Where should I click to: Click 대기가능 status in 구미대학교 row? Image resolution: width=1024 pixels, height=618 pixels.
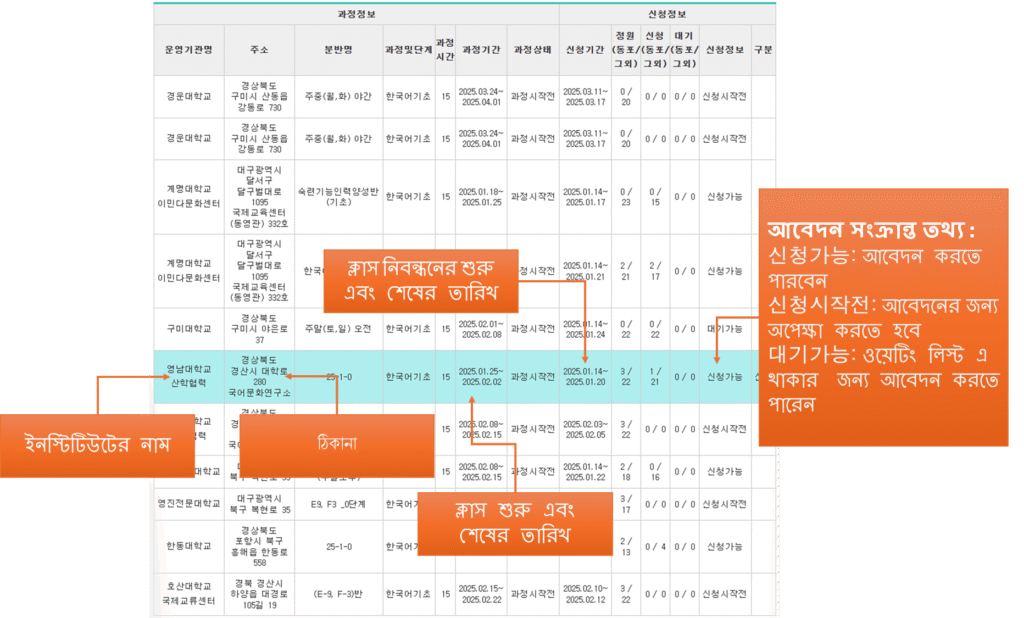[x=722, y=329]
